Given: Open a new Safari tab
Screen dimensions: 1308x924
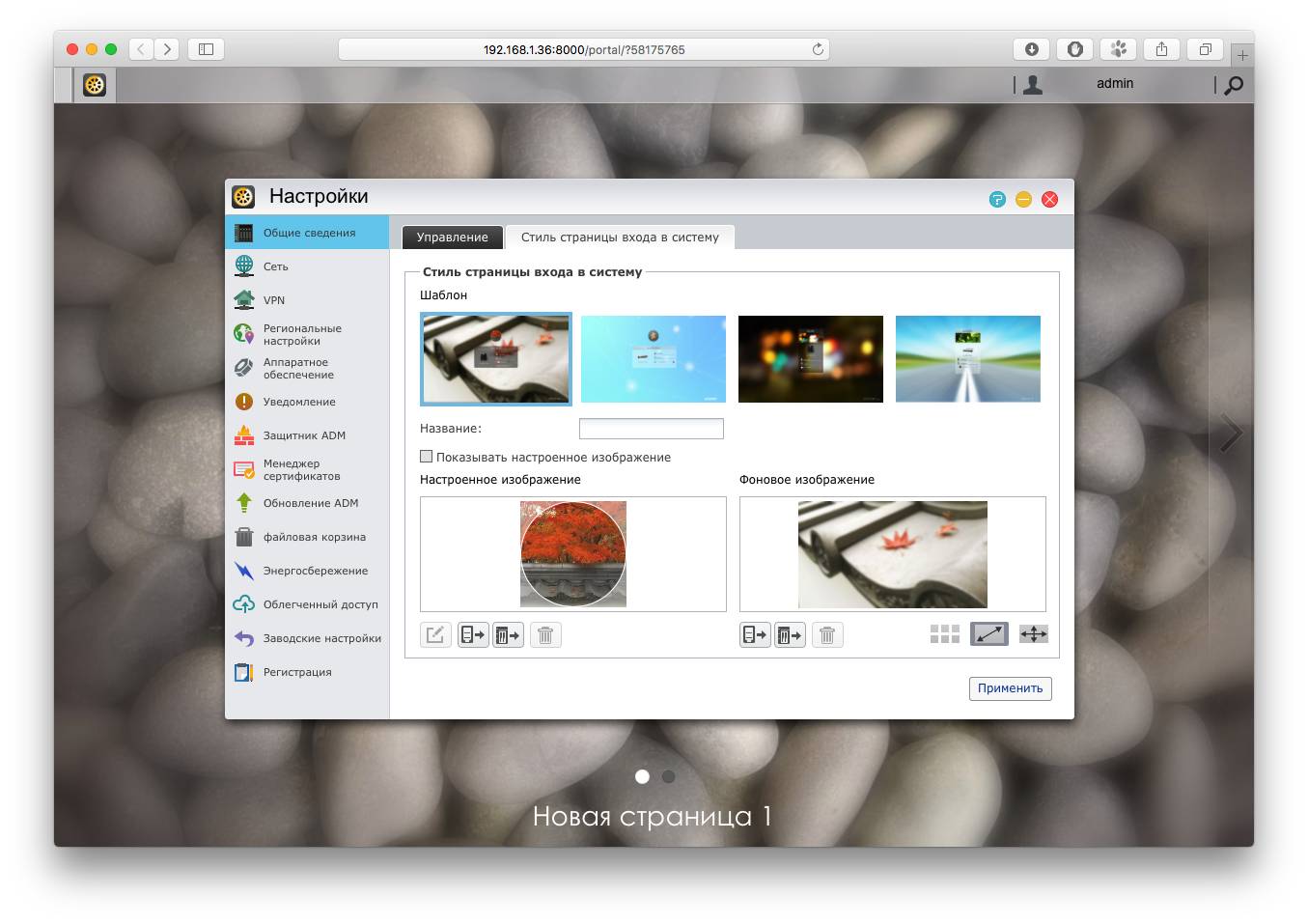Looking at the screenshot, I should (1242, 55).
